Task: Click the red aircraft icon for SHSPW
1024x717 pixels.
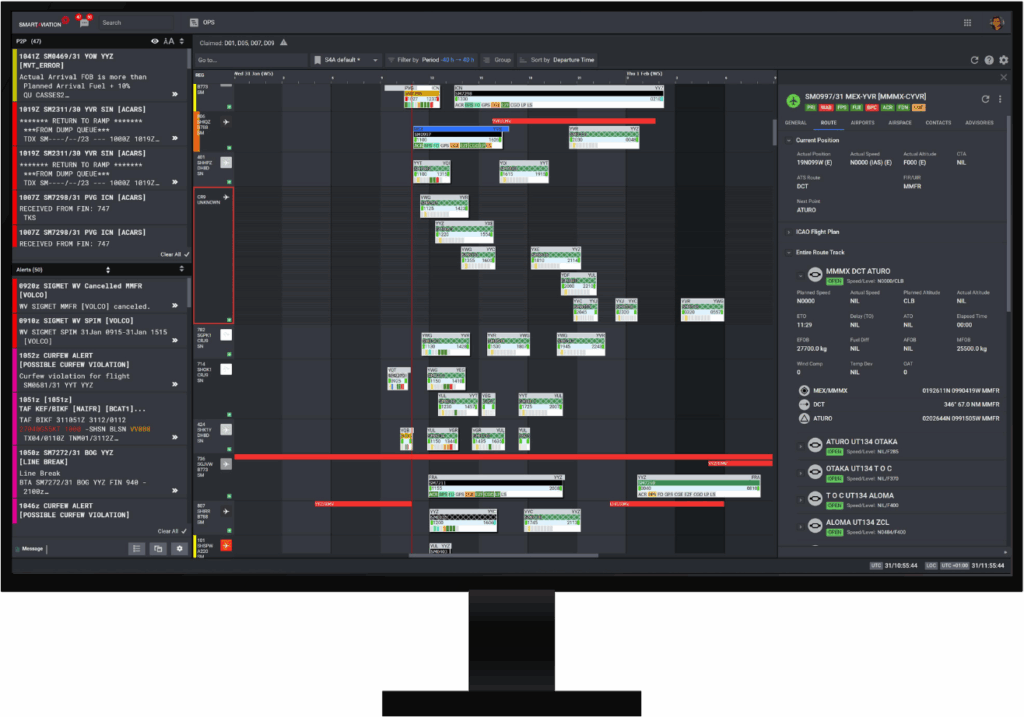Action: [226, 545]
